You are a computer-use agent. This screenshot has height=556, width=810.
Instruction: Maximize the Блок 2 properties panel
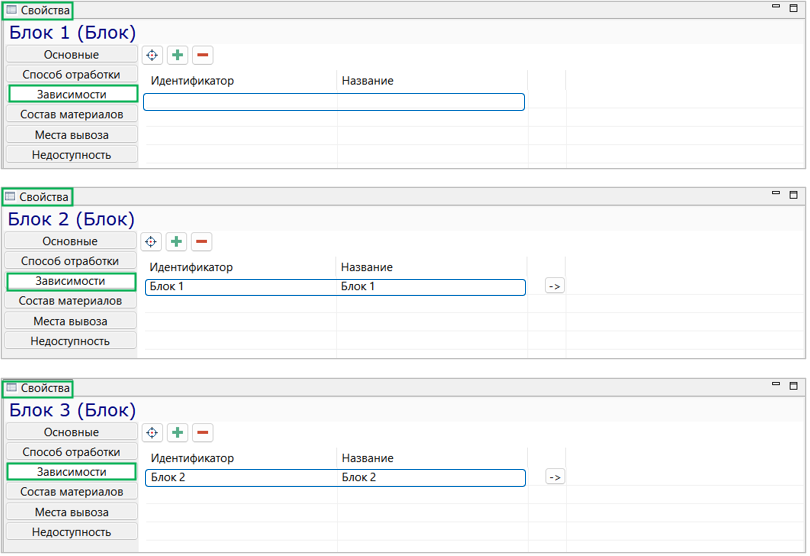point(793,195)
